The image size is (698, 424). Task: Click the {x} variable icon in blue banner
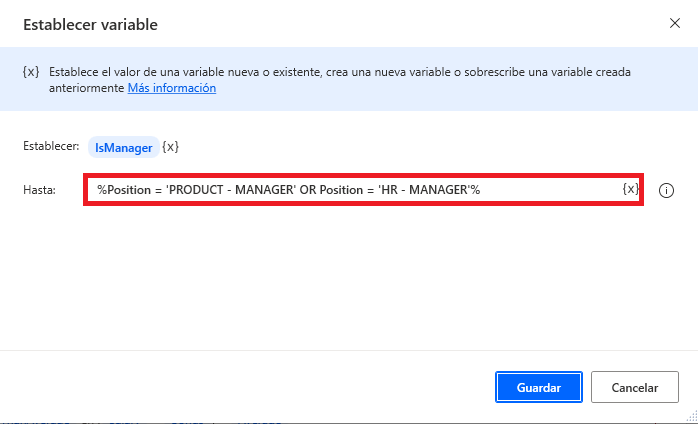(31, 72)
